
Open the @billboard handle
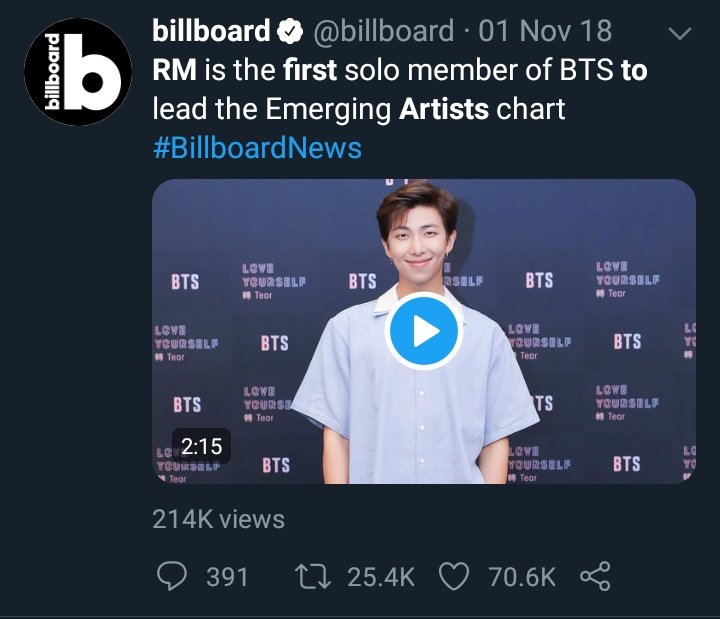pos(383,31)
